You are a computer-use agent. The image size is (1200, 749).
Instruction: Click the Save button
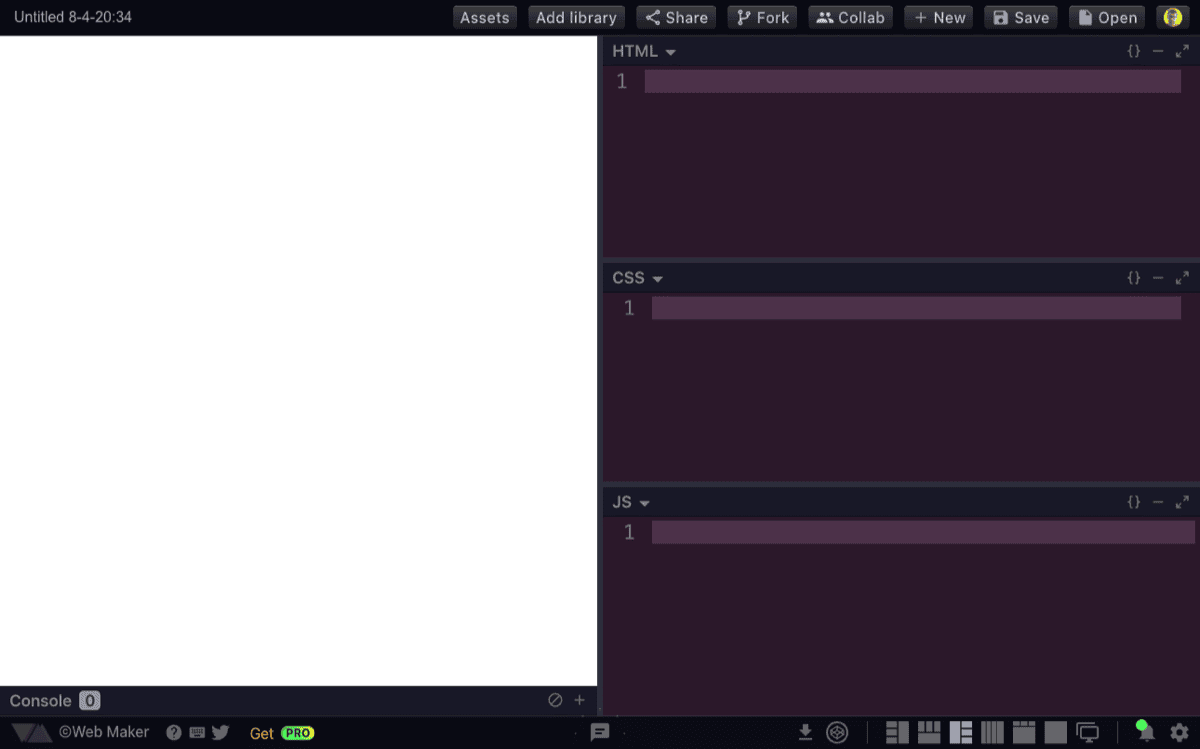tap(1020, 17)
